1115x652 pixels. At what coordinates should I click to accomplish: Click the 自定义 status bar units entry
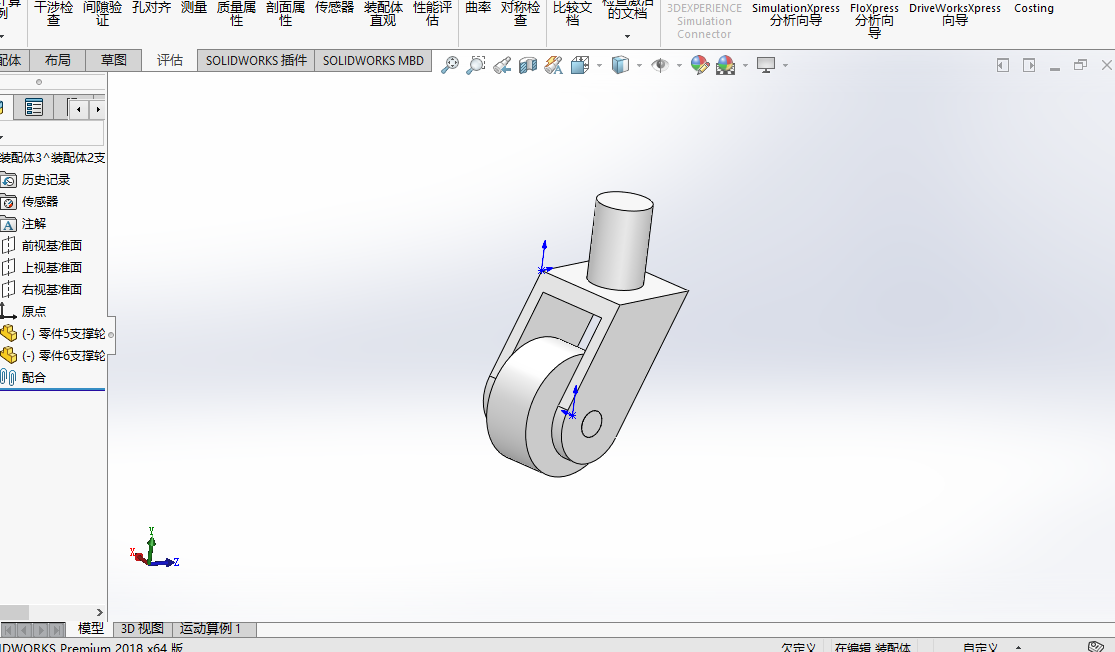pos(980,647)
